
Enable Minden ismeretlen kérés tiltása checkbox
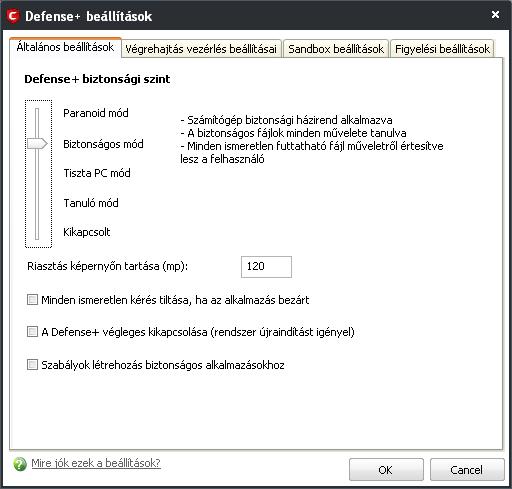(x=32, y=300)
